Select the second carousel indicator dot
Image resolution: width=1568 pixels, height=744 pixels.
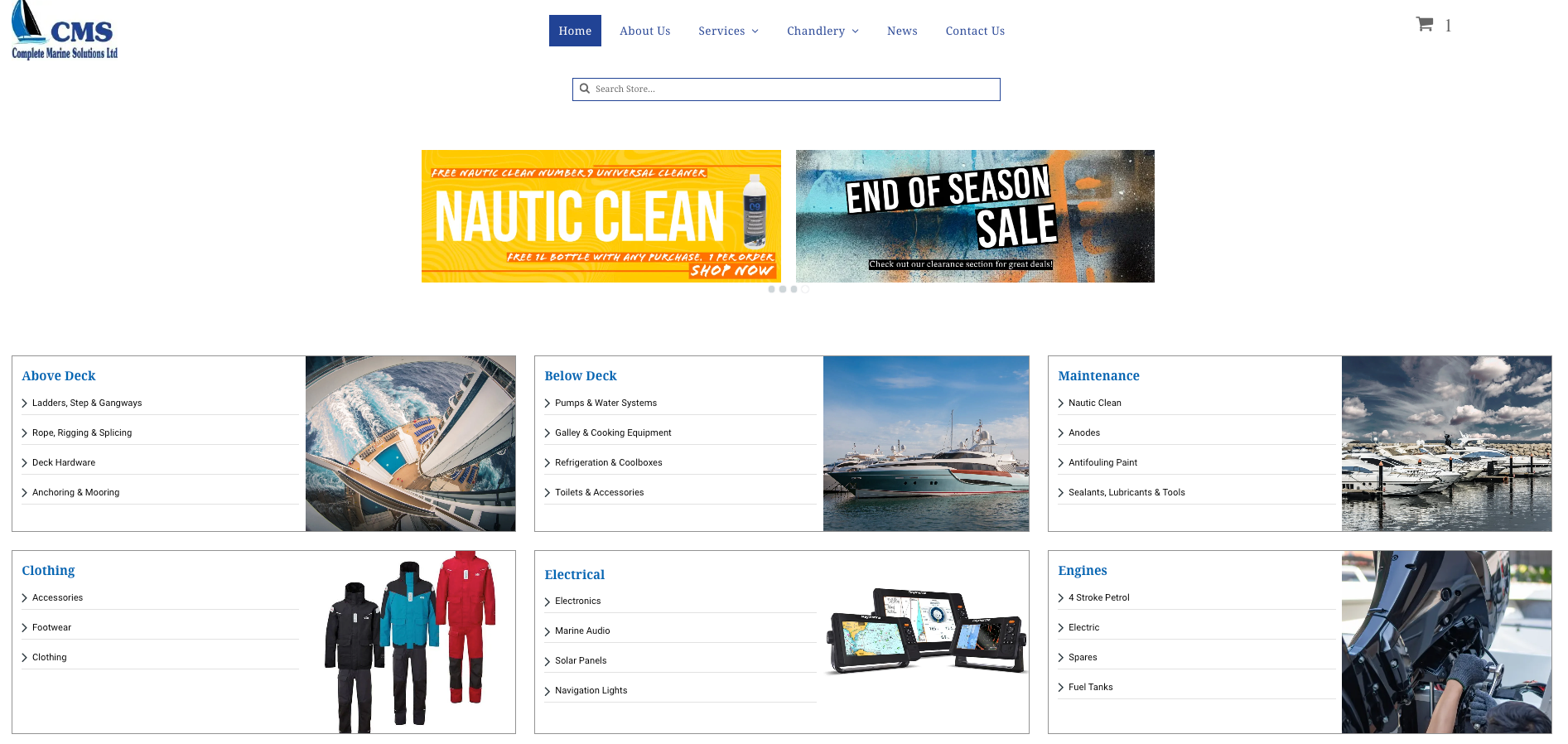pos(783,289)
